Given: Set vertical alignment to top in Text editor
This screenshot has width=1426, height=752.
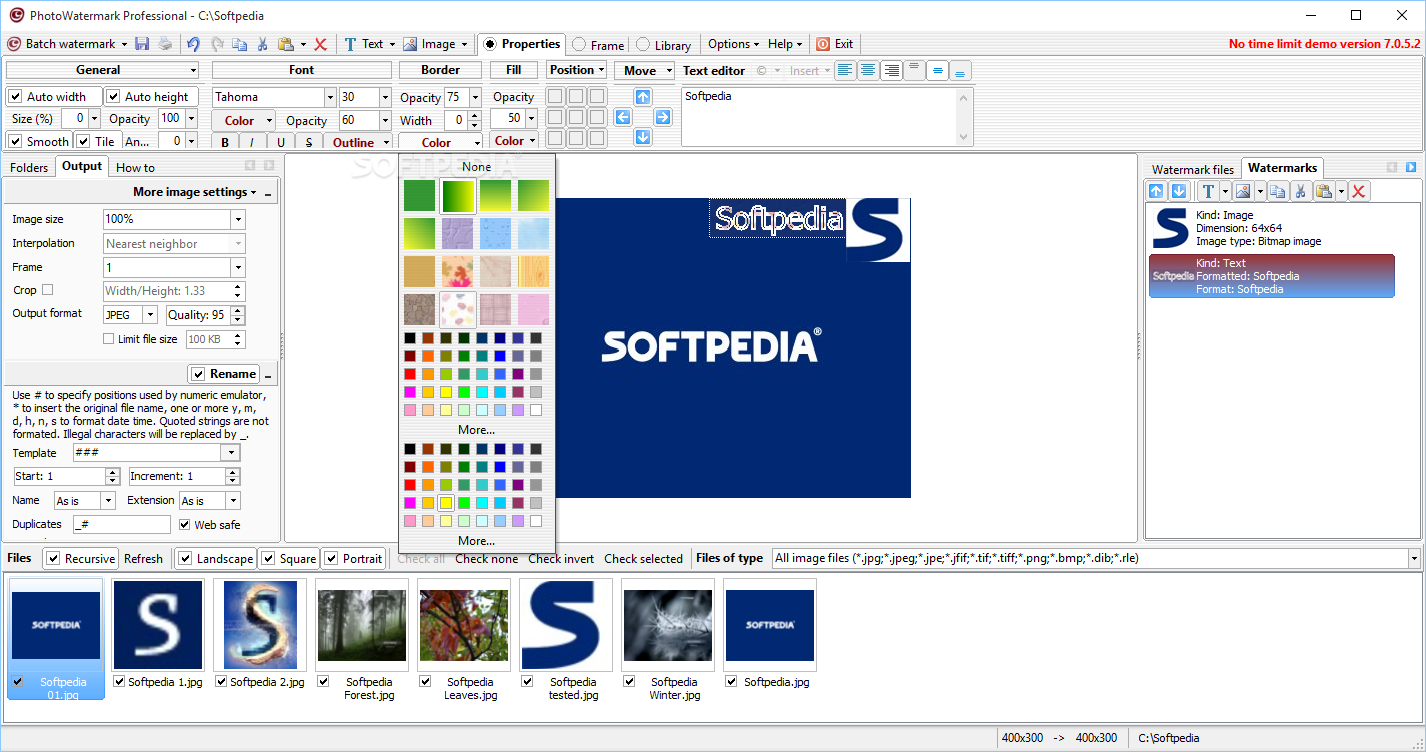Looking at the screenshot, I should point(914,70).
